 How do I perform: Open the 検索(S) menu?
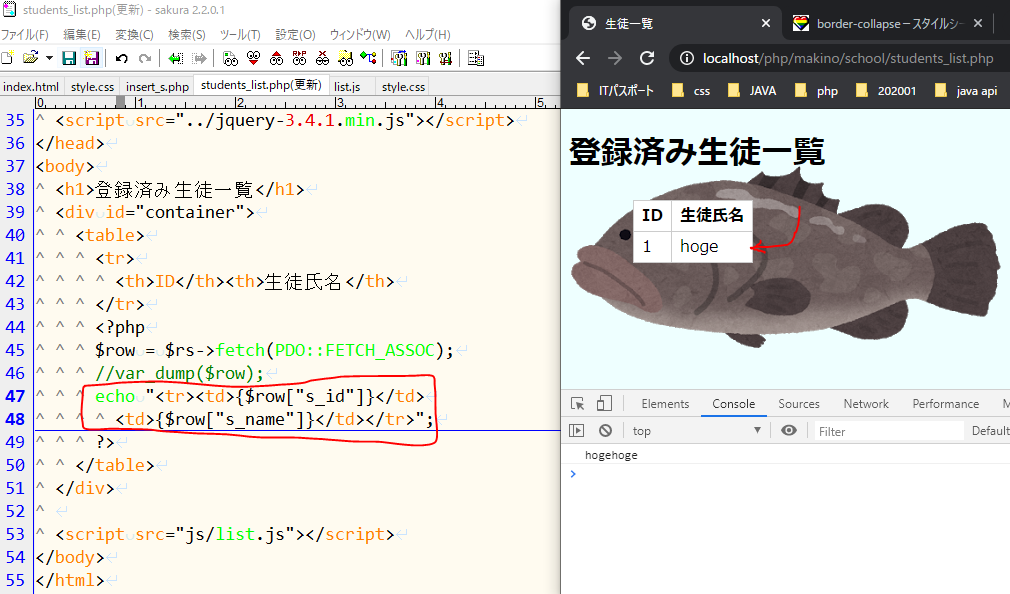[187, 35]
